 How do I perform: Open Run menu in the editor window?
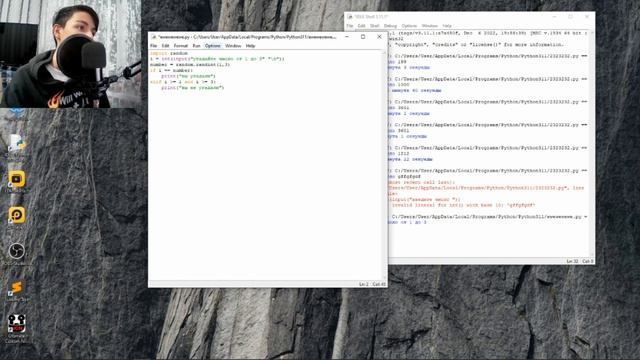click(196, 46)
